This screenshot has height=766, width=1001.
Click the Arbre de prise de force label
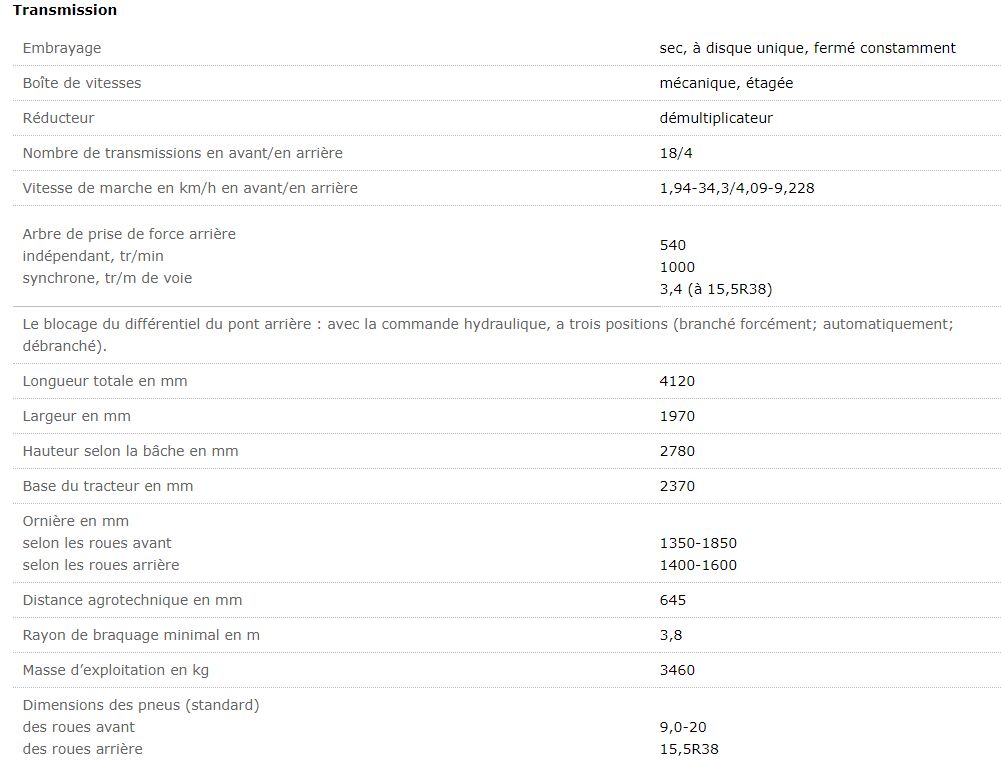[129, 234]
